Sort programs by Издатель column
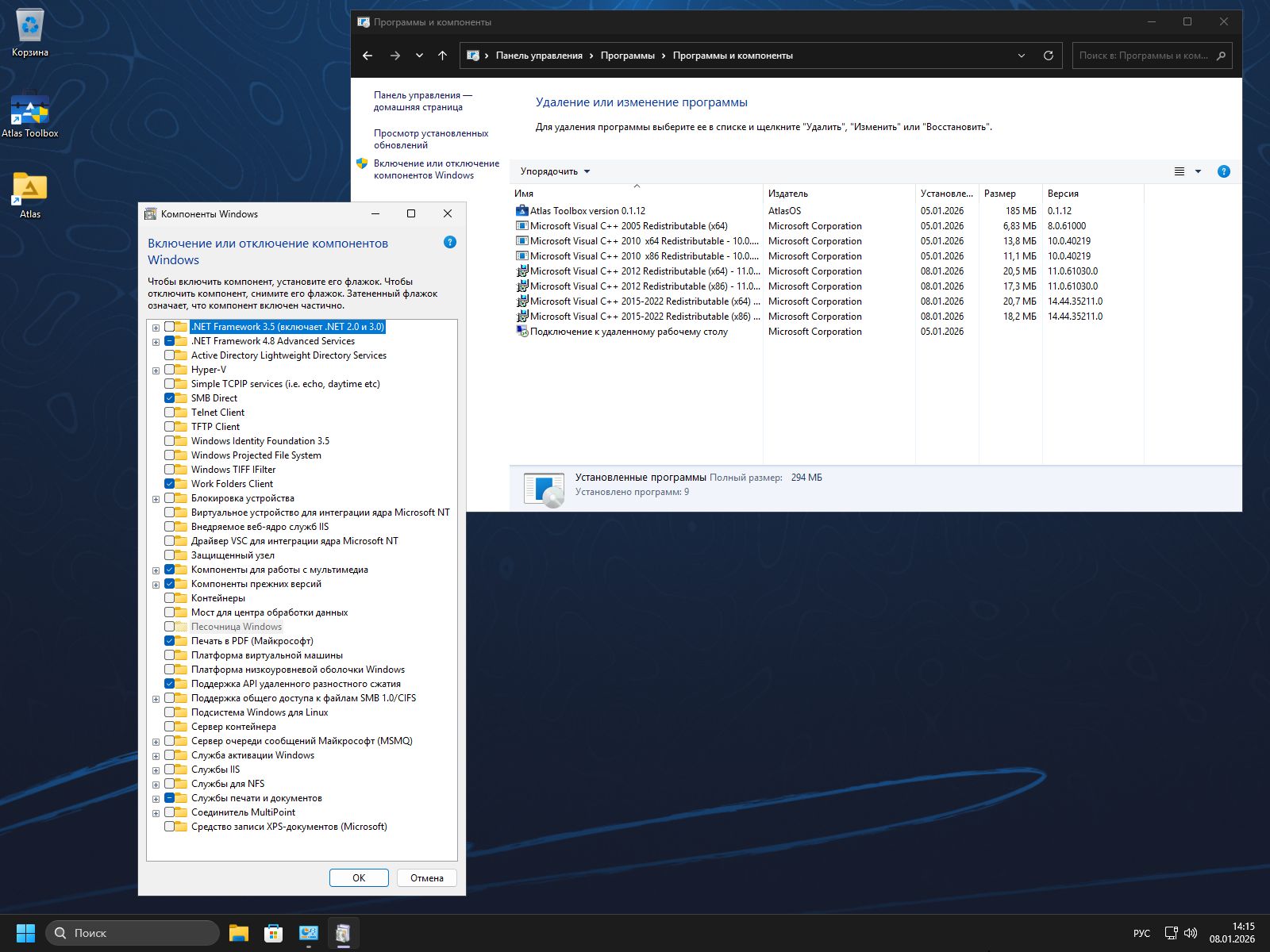 click(x=837, y=194)
